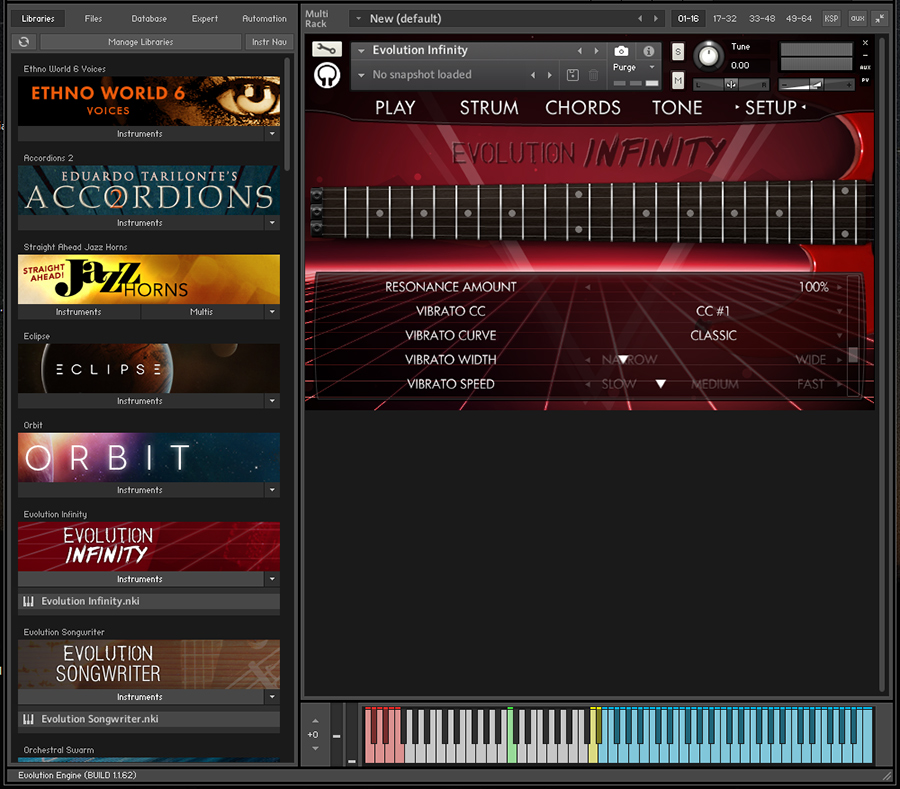The height and width of the screenshot is (789, 900).
Task: Expand Accordions 2 library options arrow
Action: (272, 223)
